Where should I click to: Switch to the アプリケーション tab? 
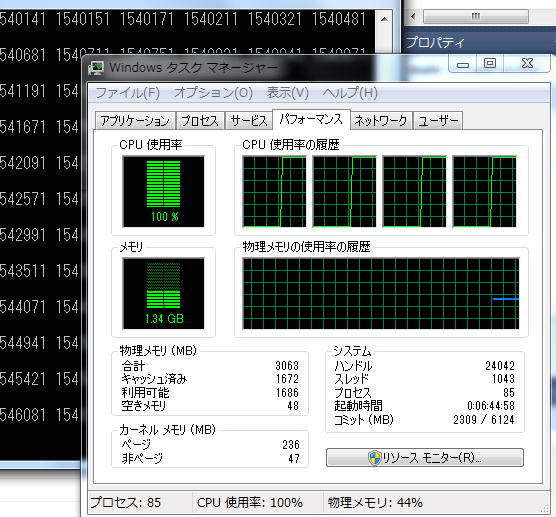tap(135, 121)
